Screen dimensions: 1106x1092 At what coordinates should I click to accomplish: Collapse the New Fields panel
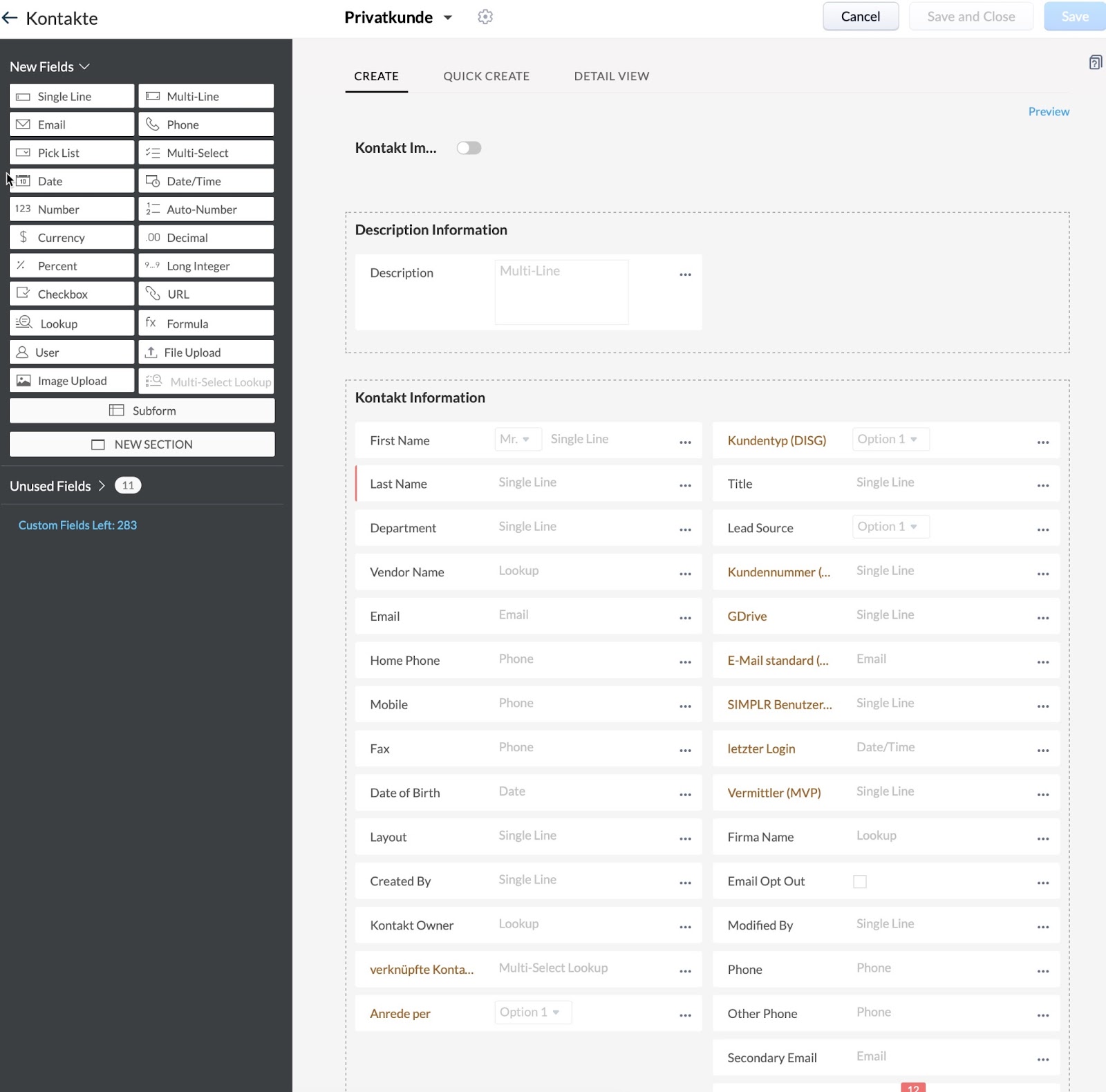(x=50, y=66)
